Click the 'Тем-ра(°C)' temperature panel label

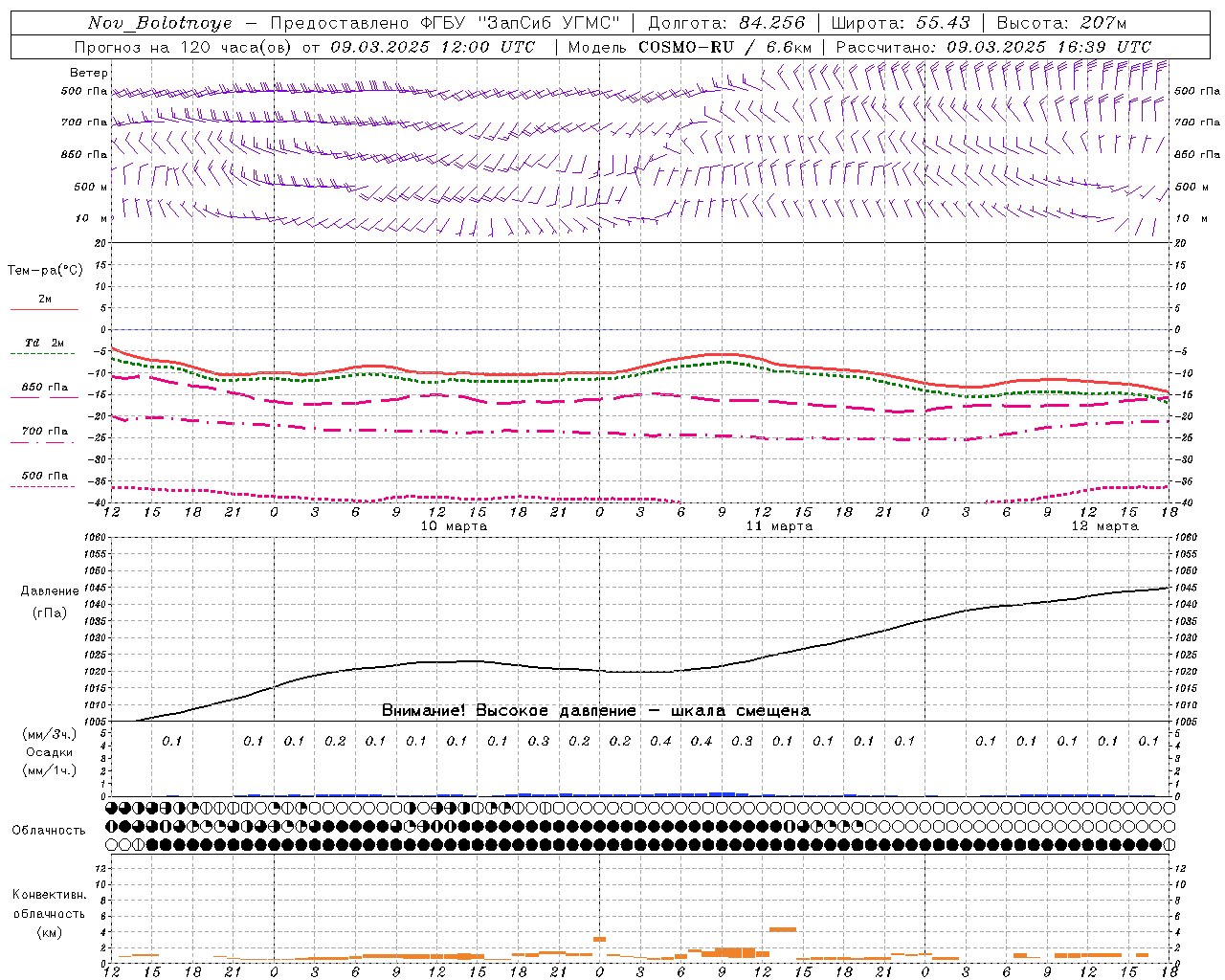(x=45, y=271)
